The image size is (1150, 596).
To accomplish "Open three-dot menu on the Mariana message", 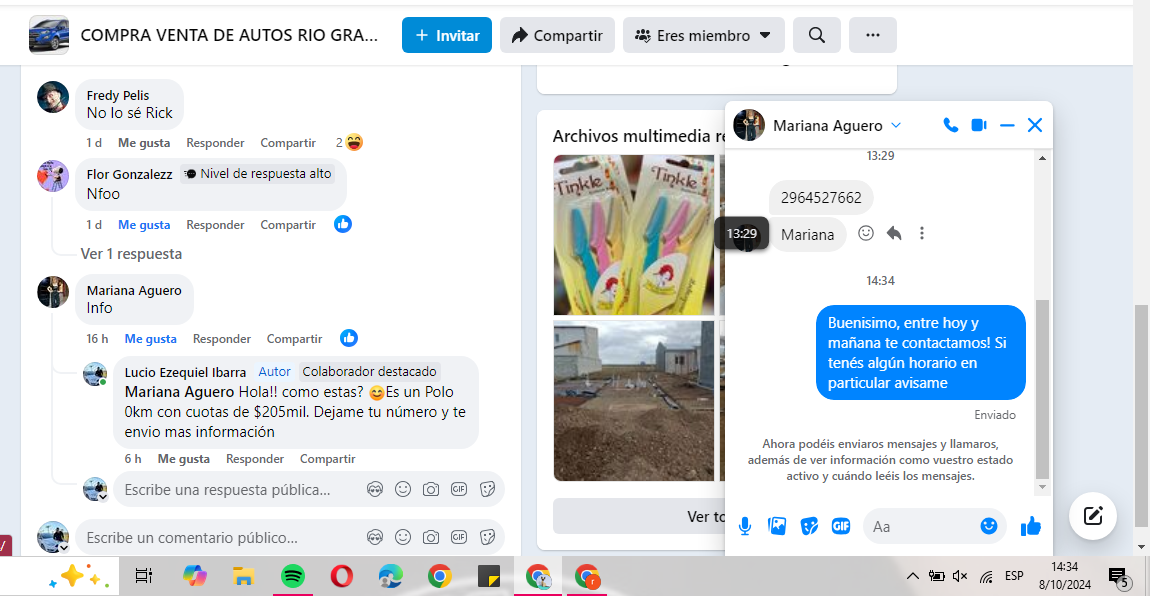I will coord(922,233).
